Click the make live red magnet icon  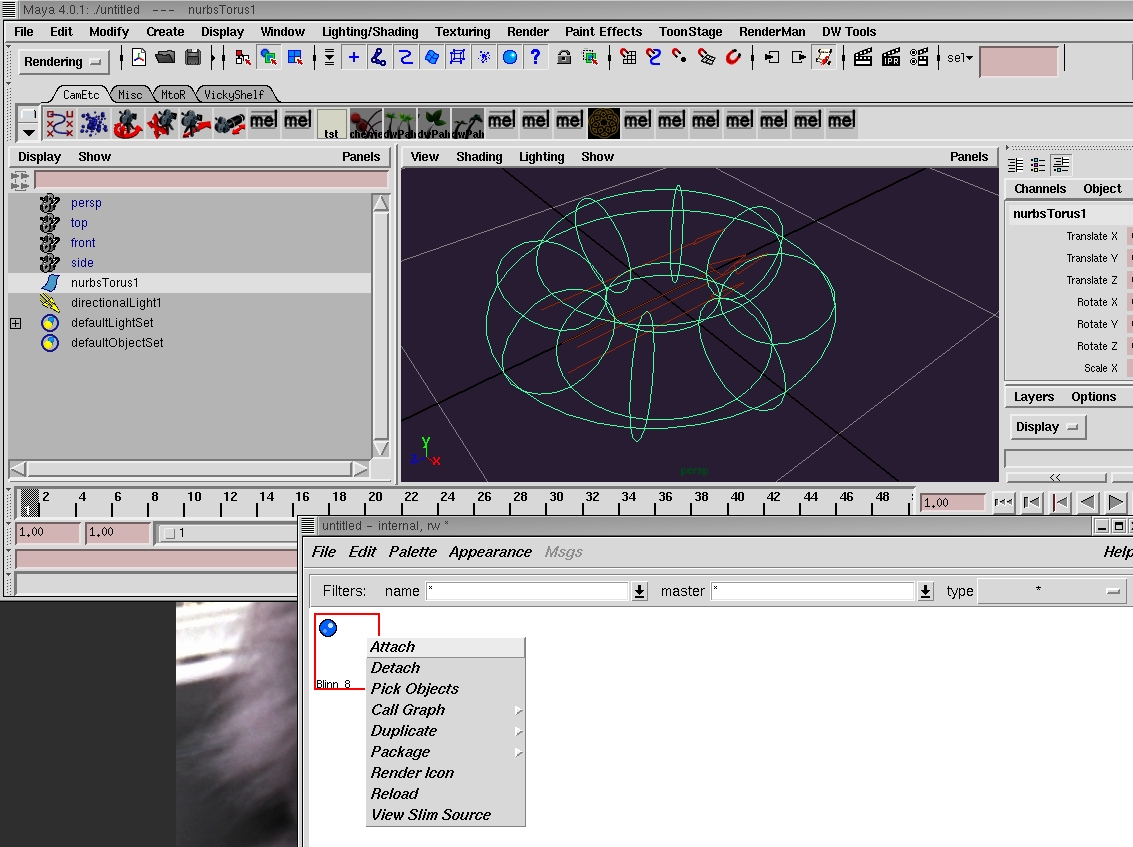pos(733,58)
